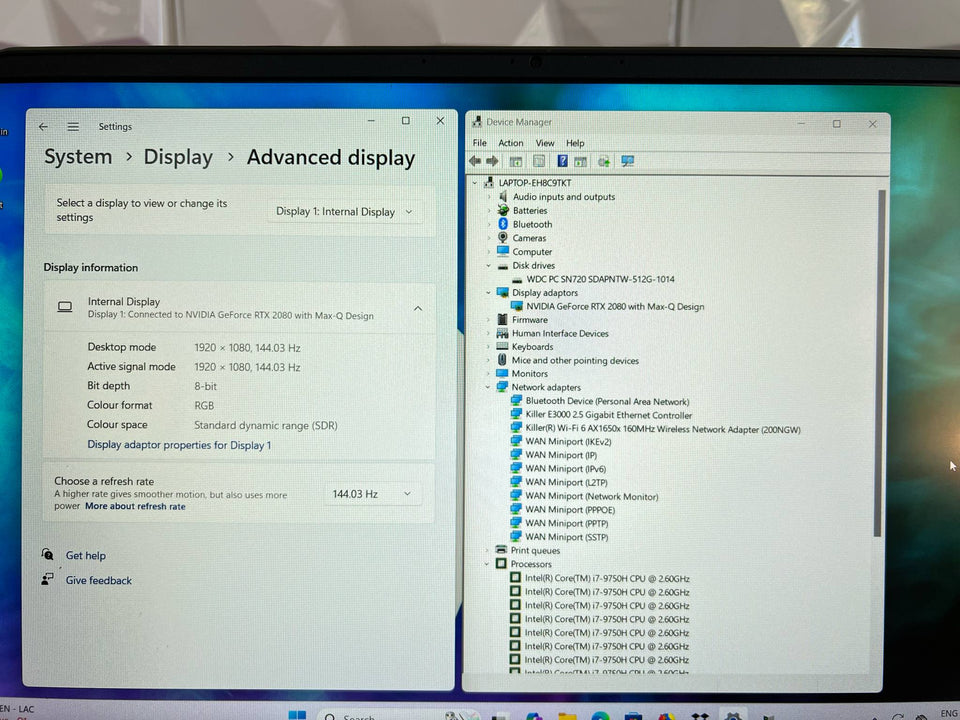960x720 pixels.
Task: Click the Firmware category icon
Action: (503, 319)
